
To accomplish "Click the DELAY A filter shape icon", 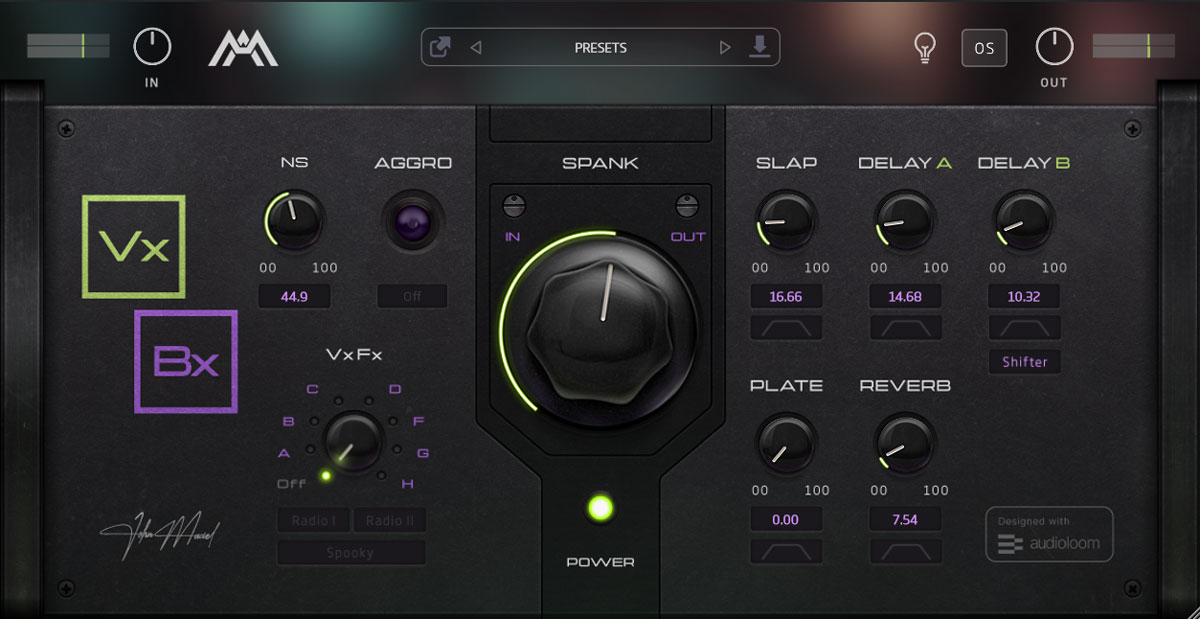I will click(x=906, y=328).
